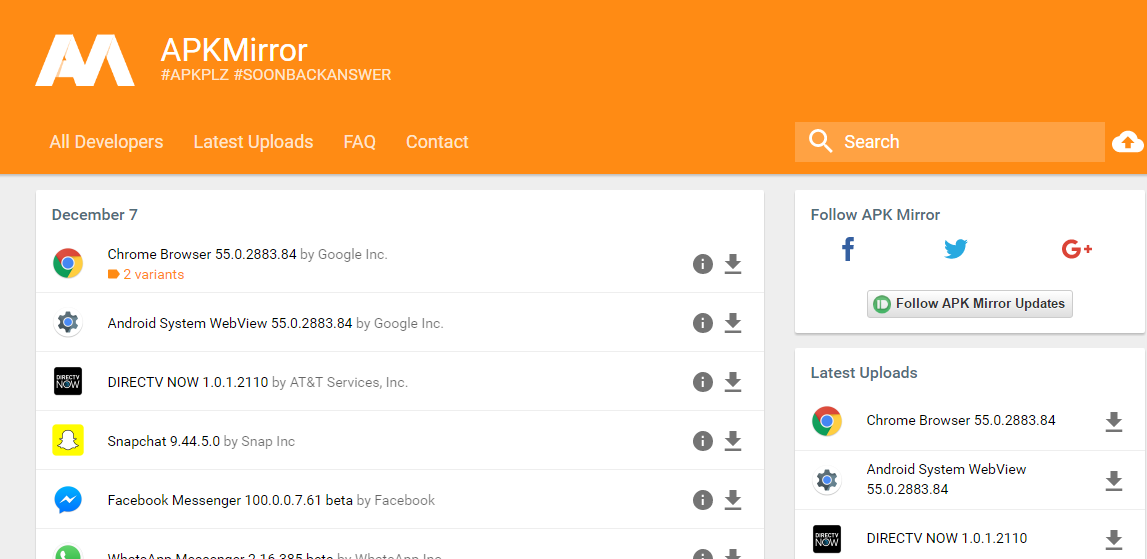The height and width of the screenshot is (559, 1147).
Task: Click AT&T Services, Inc. developer name
Action: [348, 382]
